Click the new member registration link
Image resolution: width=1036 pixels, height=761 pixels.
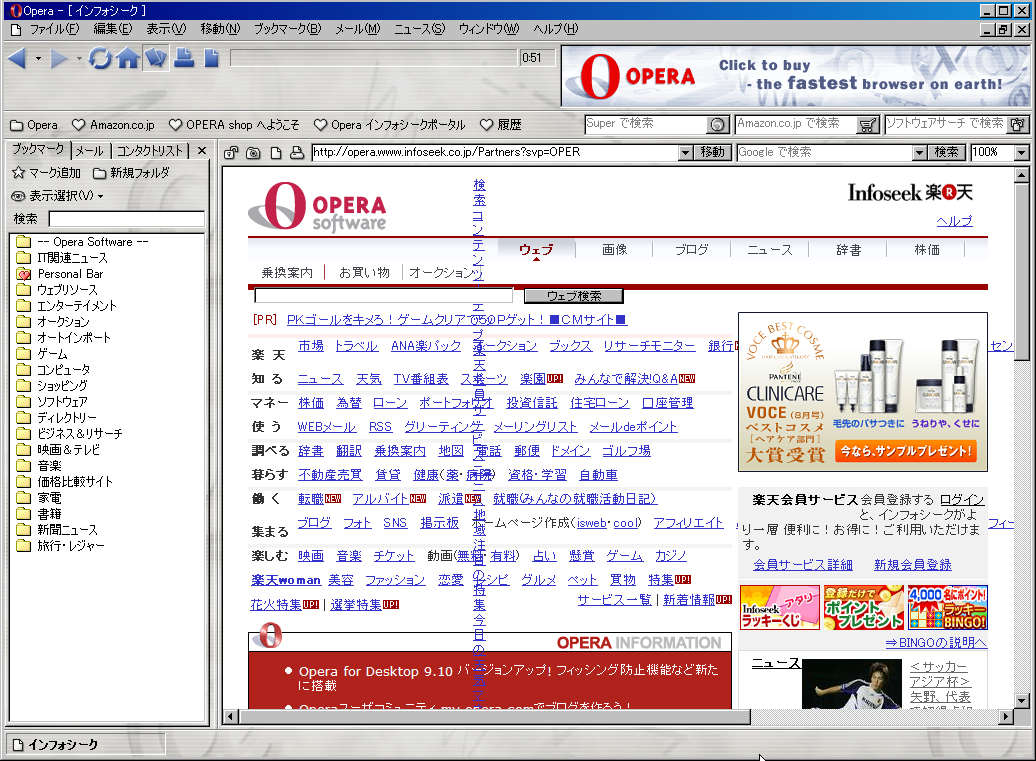click(912, 565)
